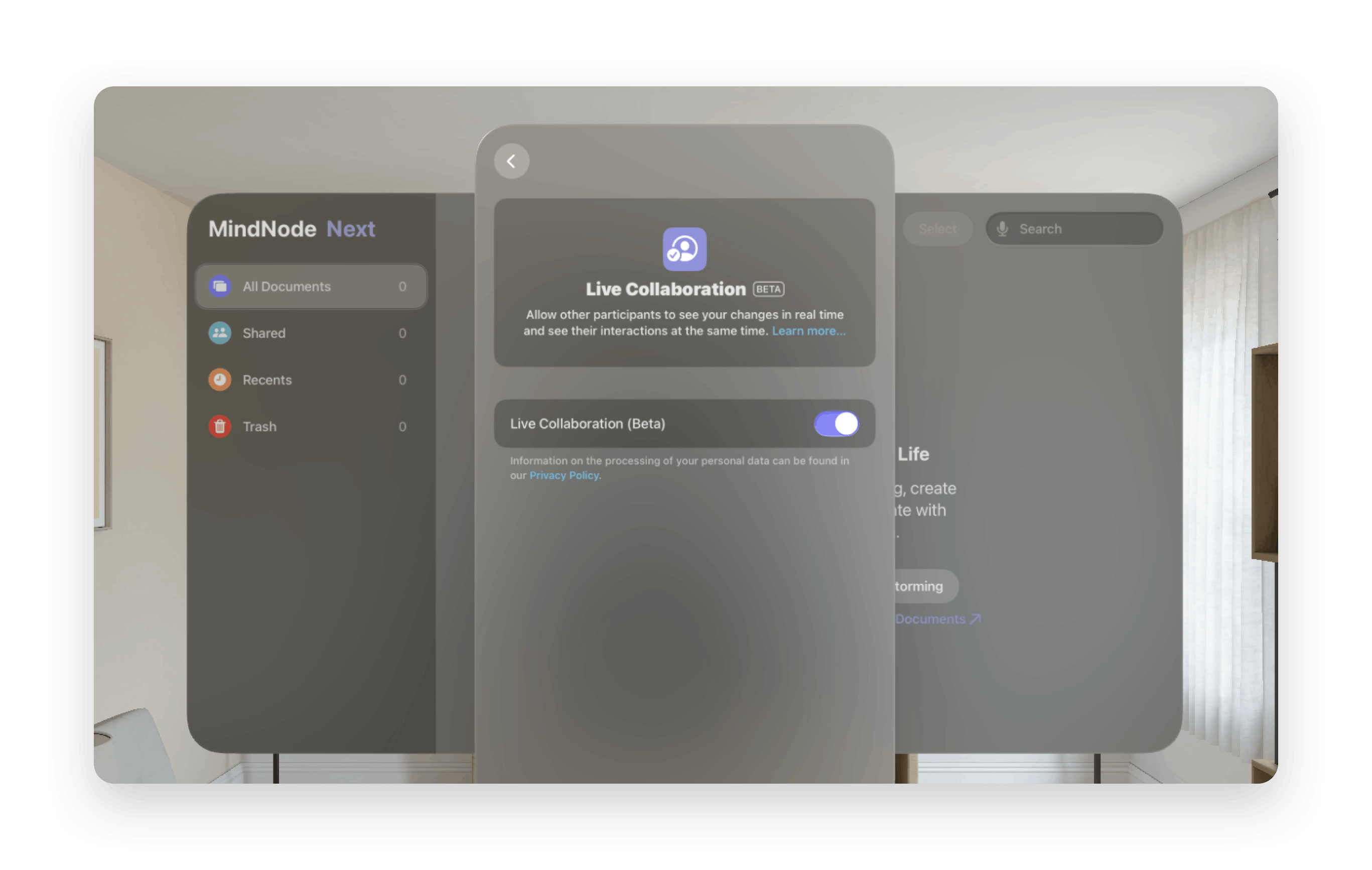Click the Shared documents icon

click(220, 332)
